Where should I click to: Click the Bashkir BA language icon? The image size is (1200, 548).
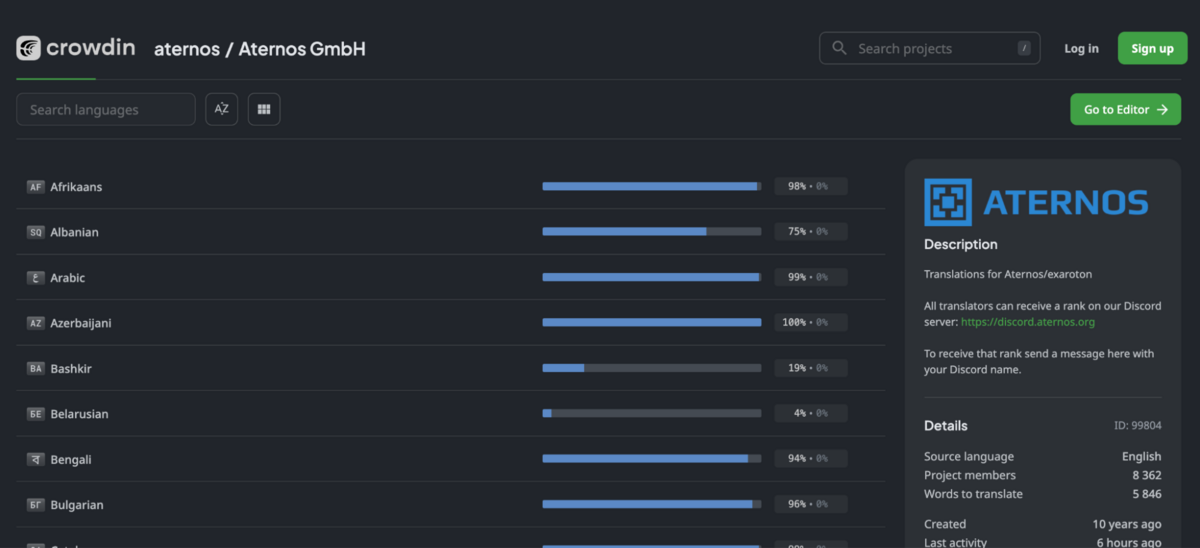36,369
